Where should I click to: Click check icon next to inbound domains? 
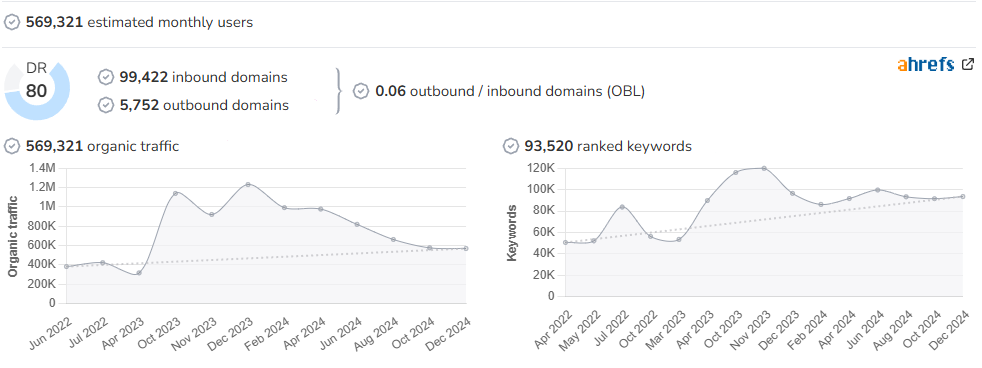106,77
